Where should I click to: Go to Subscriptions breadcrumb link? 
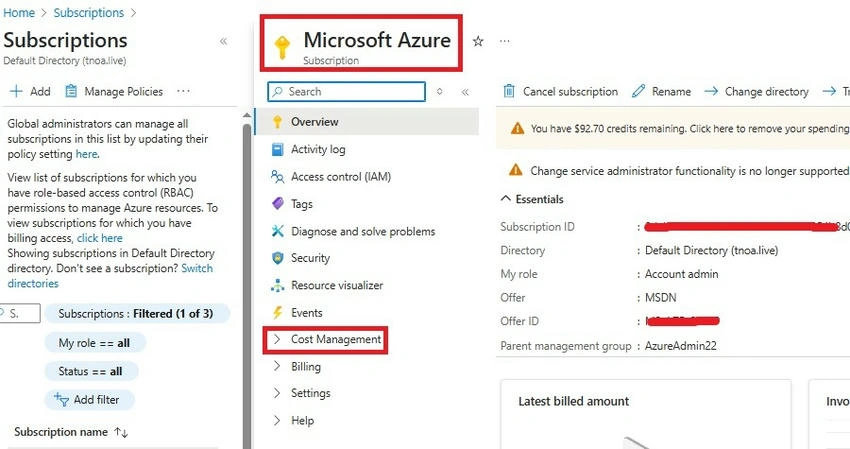point(88,12)
